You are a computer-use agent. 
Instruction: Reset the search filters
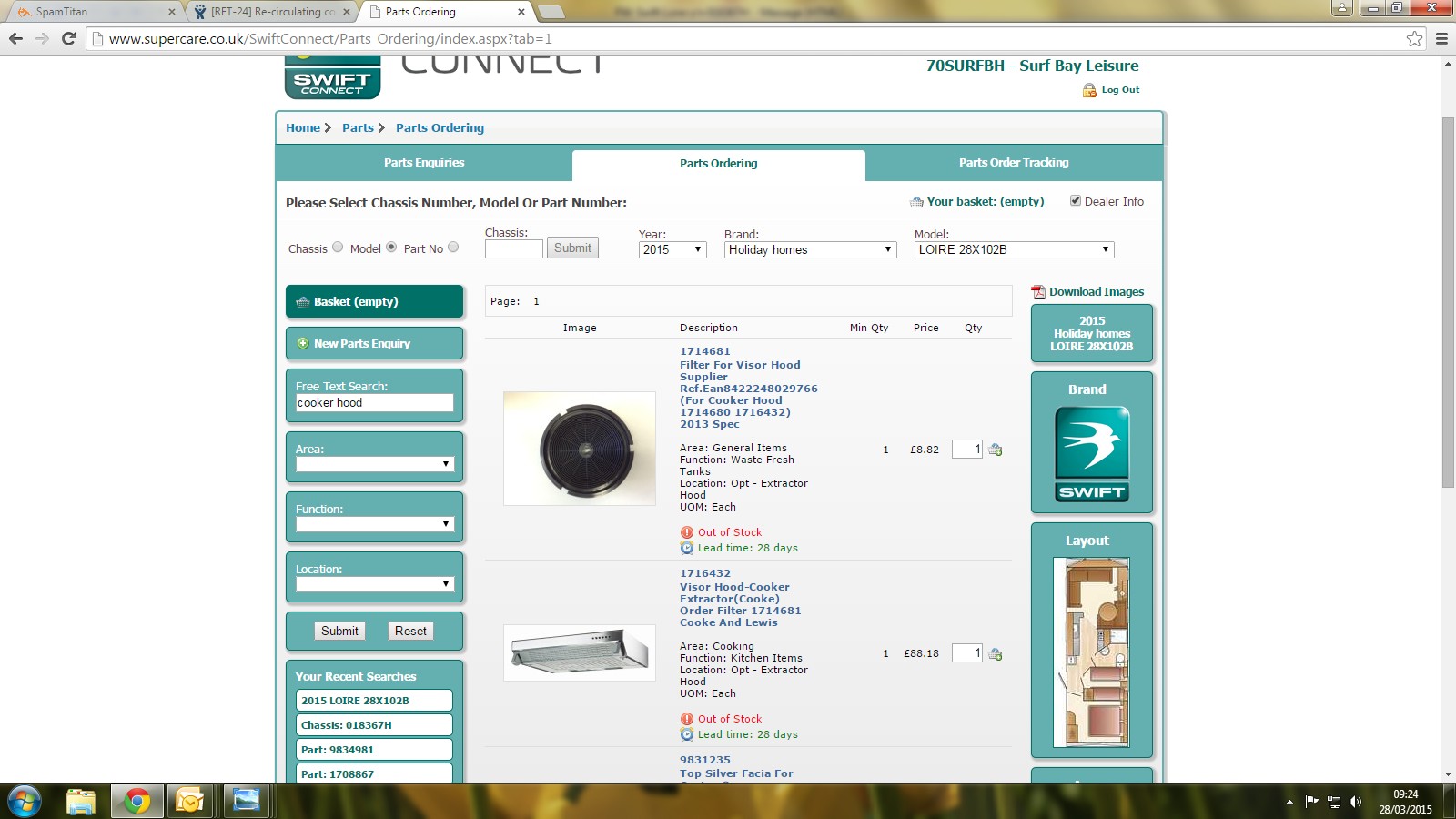410,631
